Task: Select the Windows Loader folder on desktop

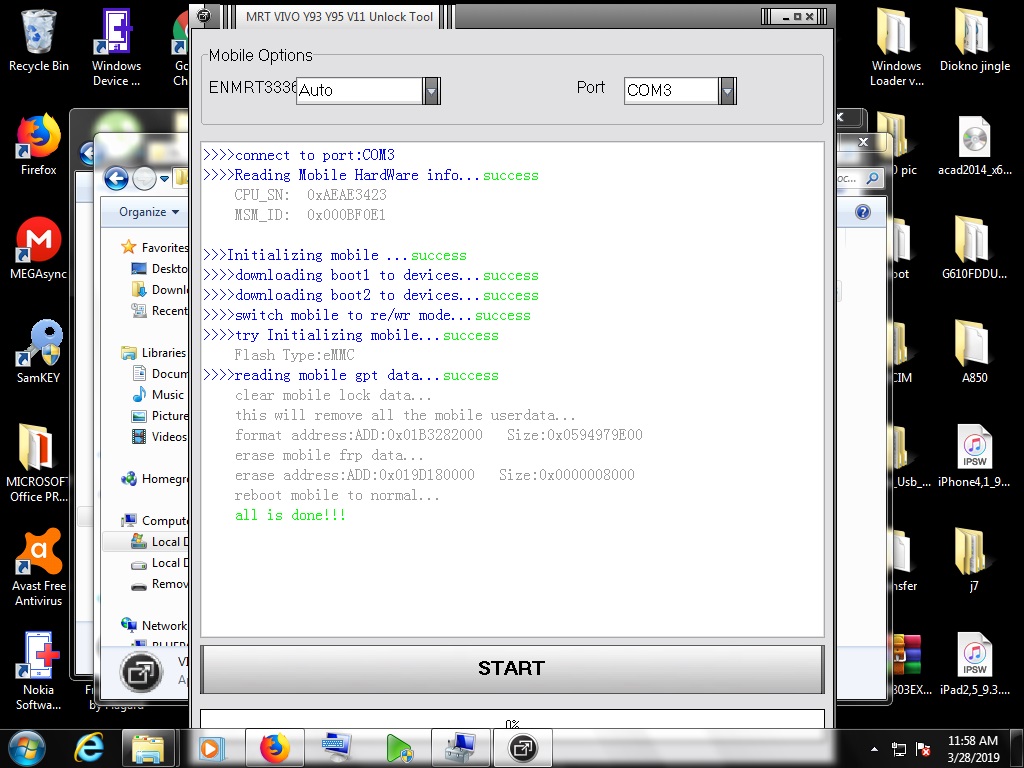Action: coord(897,47)
